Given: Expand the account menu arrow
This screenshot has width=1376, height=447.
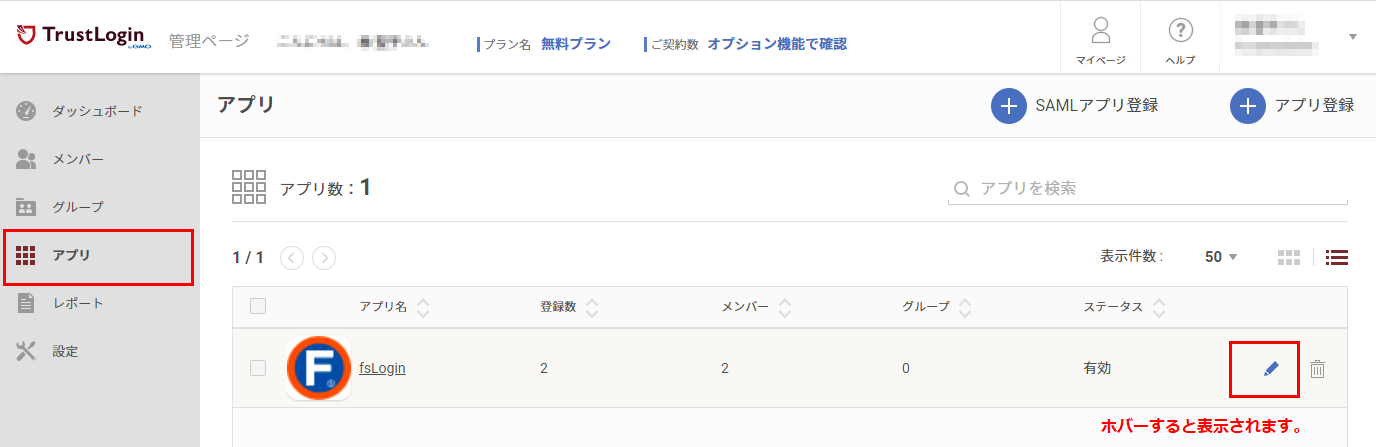Looking at the screenshot, I should 1353,37.
